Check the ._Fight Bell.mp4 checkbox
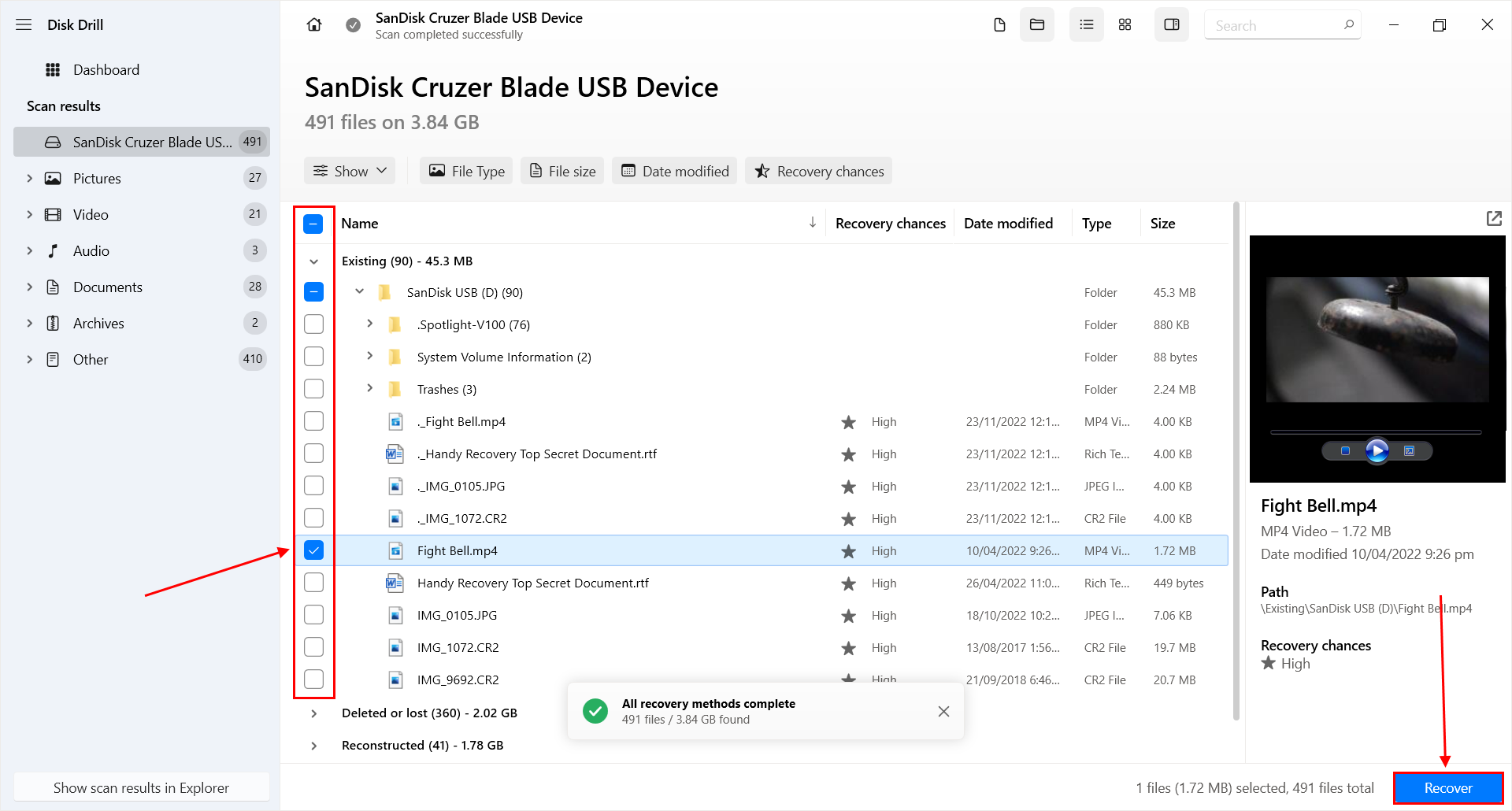 click(313, 421)
